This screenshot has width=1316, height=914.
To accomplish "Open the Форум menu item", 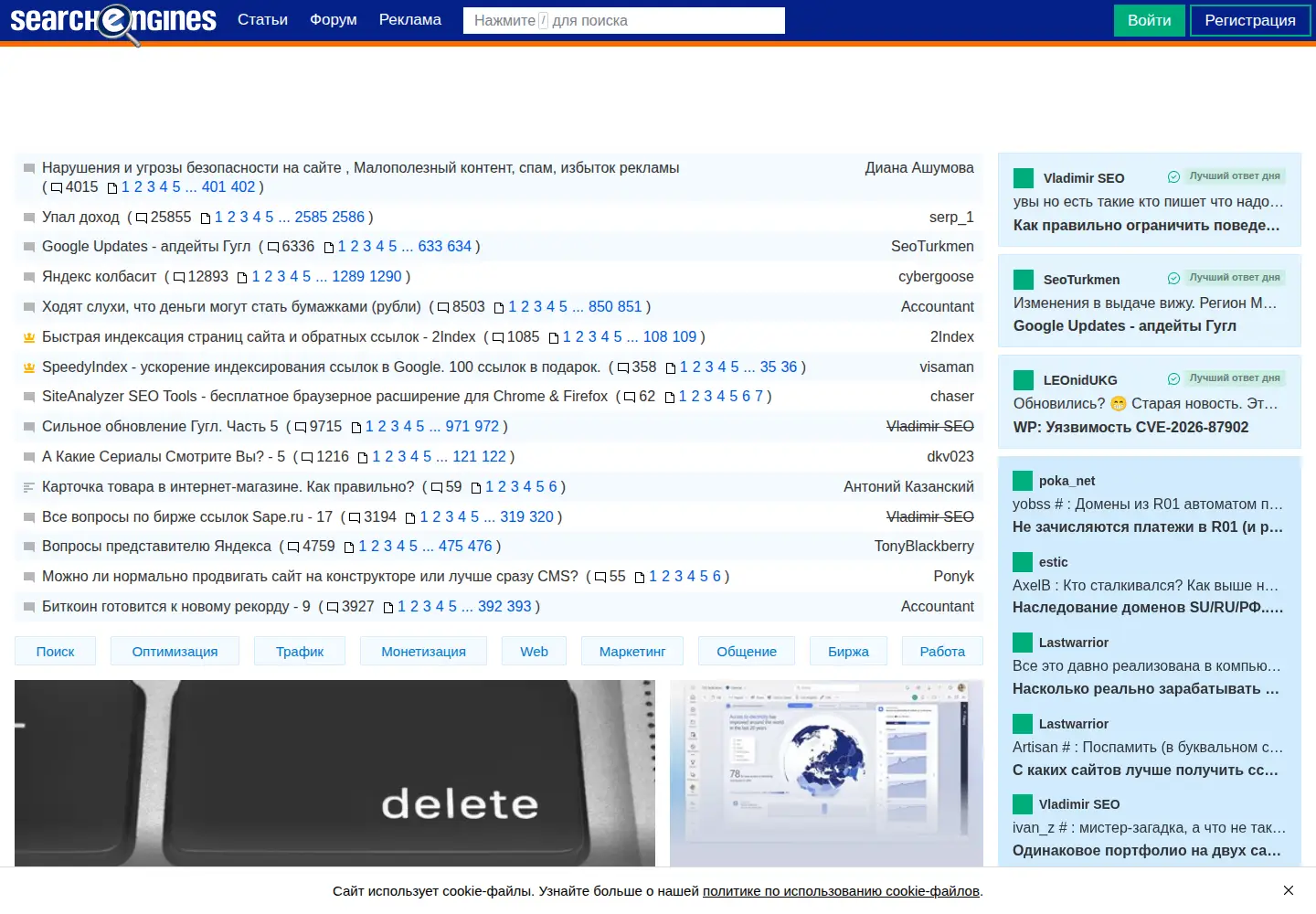I will coord(333,20).
